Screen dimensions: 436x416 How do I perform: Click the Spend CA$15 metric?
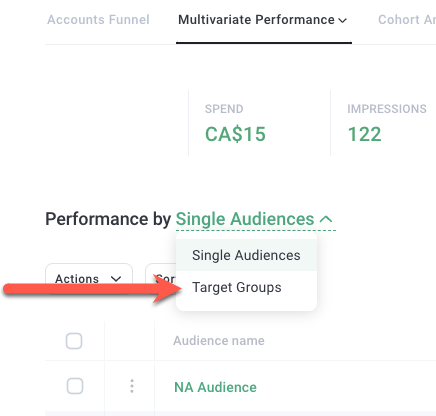click(x=235, y=134)
